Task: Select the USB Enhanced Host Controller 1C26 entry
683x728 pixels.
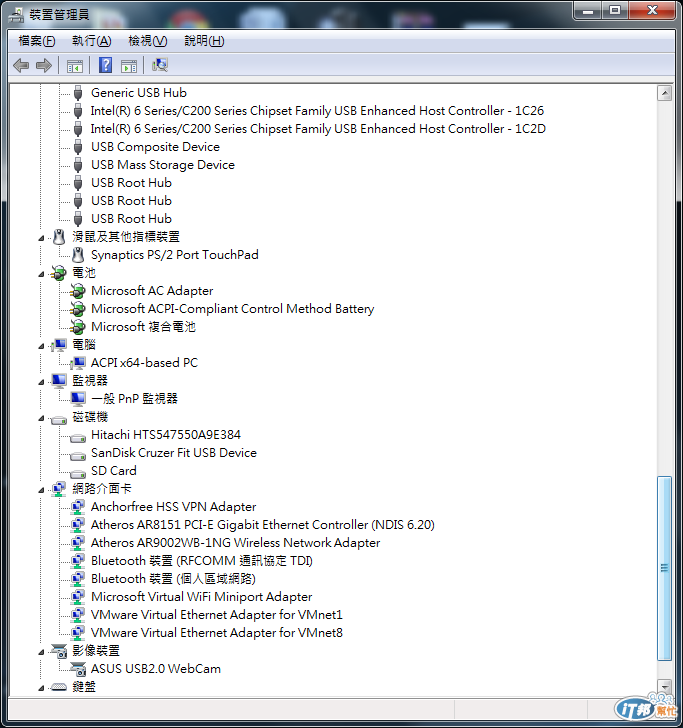Action: tap(317, 111)
